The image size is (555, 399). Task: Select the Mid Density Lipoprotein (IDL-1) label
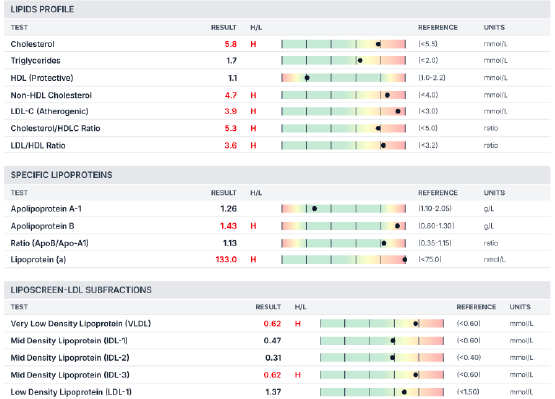coord(69,341)
